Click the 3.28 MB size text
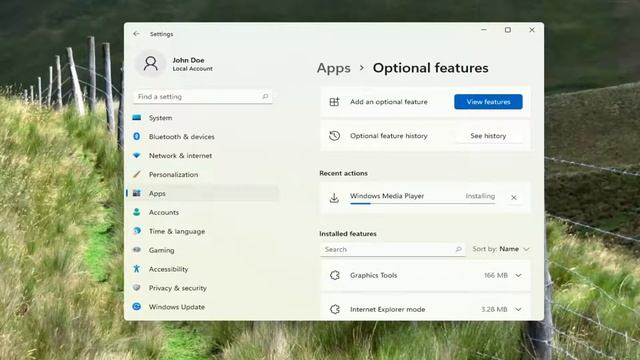This screenshot has width=640, height=360. point(494,309)
